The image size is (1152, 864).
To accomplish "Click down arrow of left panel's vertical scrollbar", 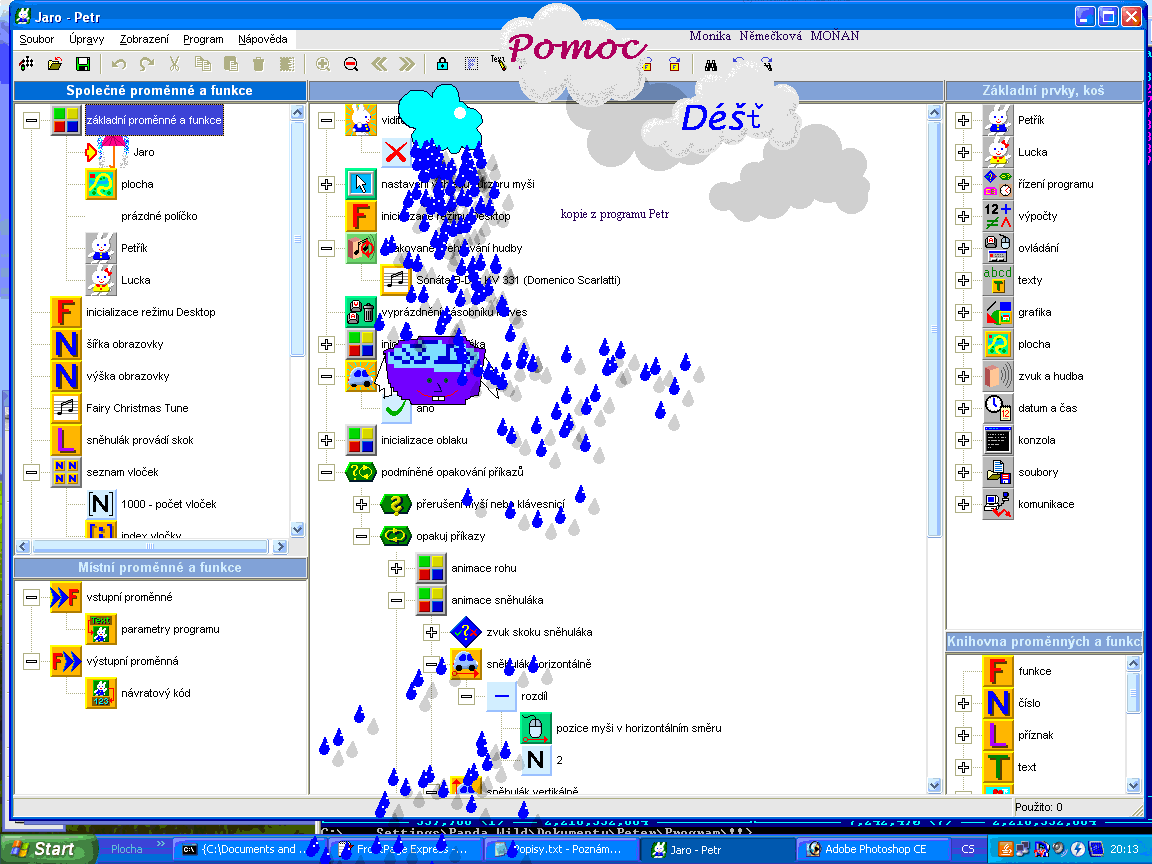I will pyautogui.click(x=297, y=529).
